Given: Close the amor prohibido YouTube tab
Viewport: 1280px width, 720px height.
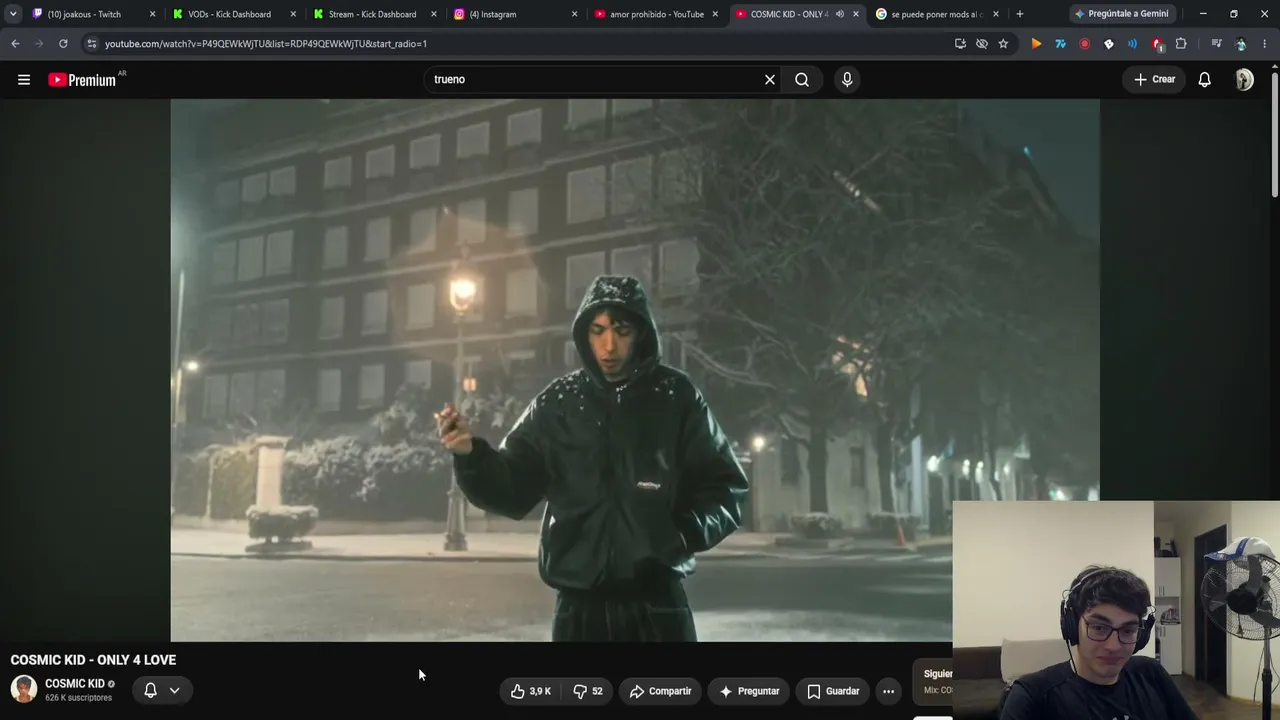Looking at the screenshot, I should (715, 14).
